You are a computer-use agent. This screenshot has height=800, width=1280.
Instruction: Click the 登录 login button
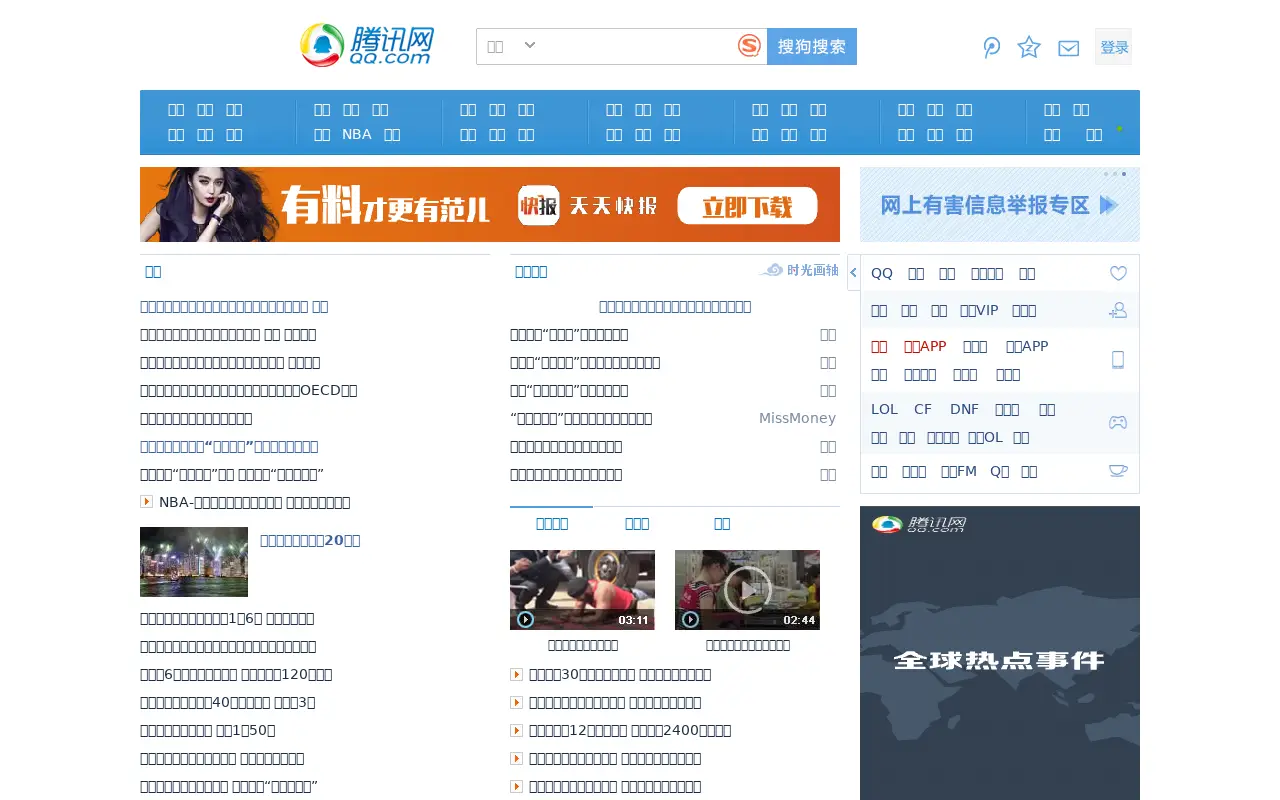pyautogui.click(x=1113, y=47)
